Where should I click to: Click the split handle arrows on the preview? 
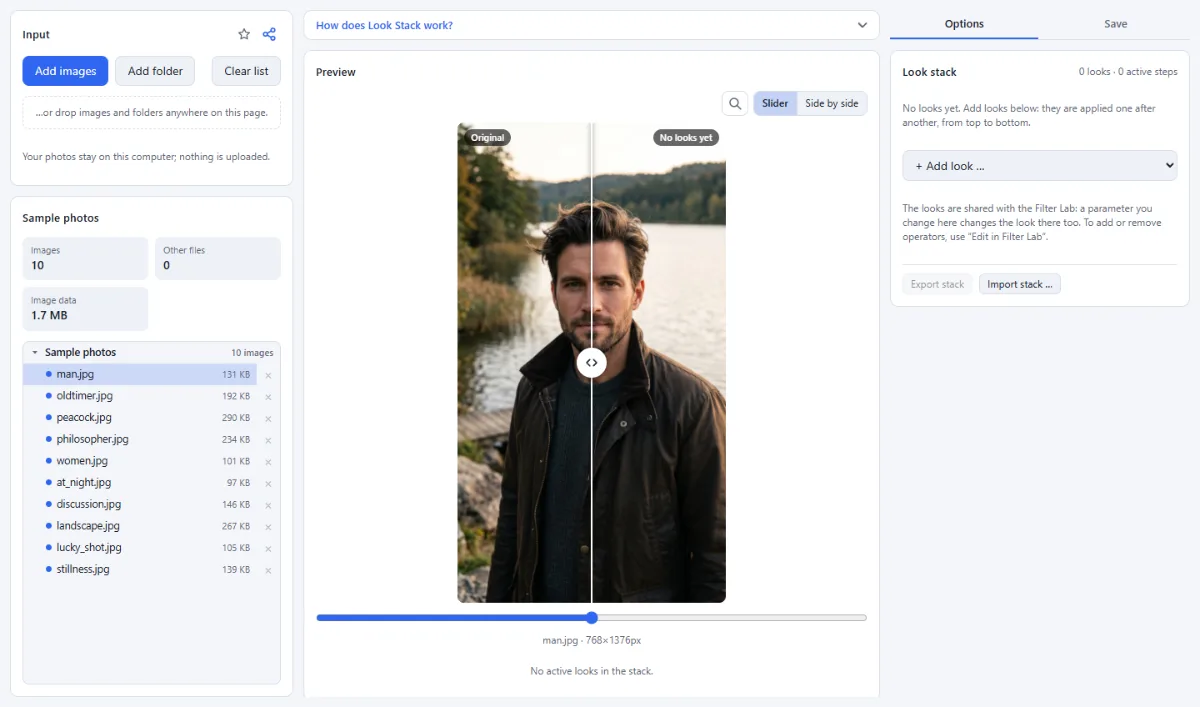point(592,363)
